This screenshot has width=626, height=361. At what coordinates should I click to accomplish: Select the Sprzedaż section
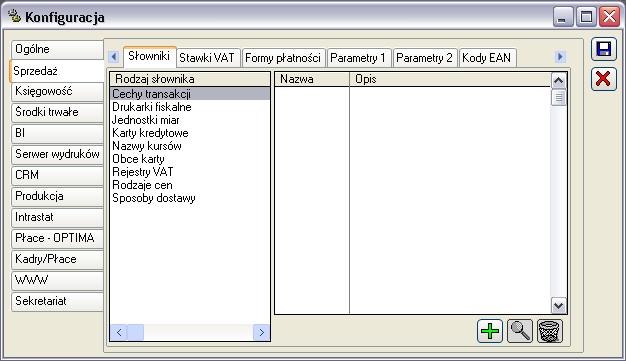(x=56, y=71)
